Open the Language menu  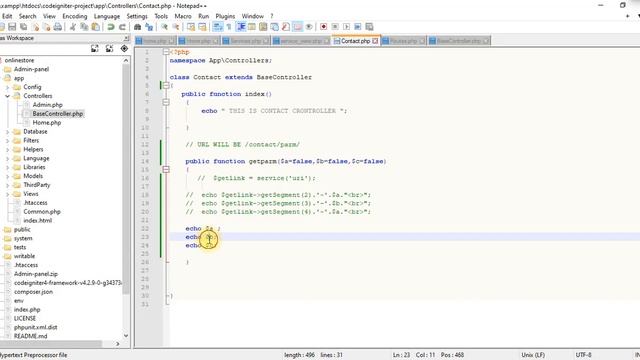coord(107,16)
